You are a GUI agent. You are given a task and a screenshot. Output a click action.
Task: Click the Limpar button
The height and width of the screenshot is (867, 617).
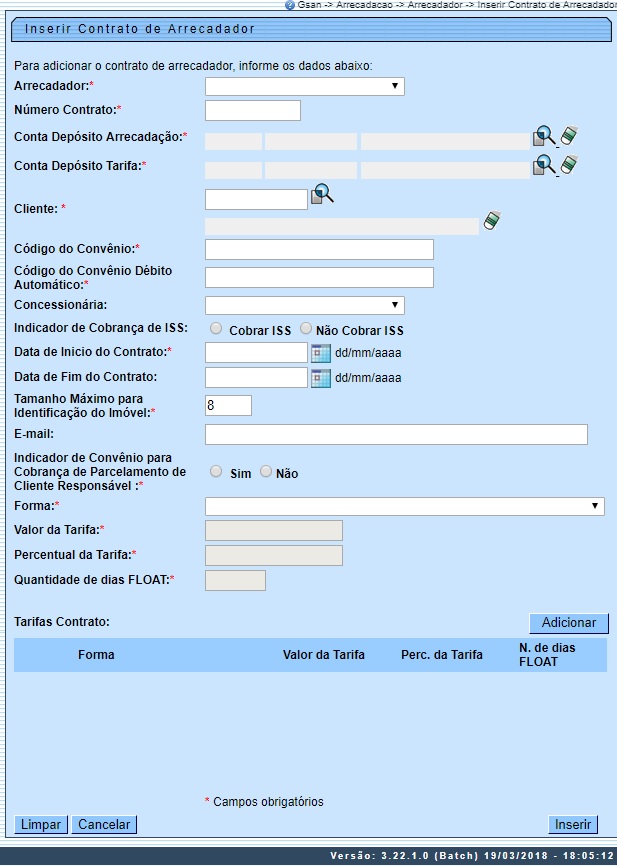pyautogui.click(x=40, y=824)
